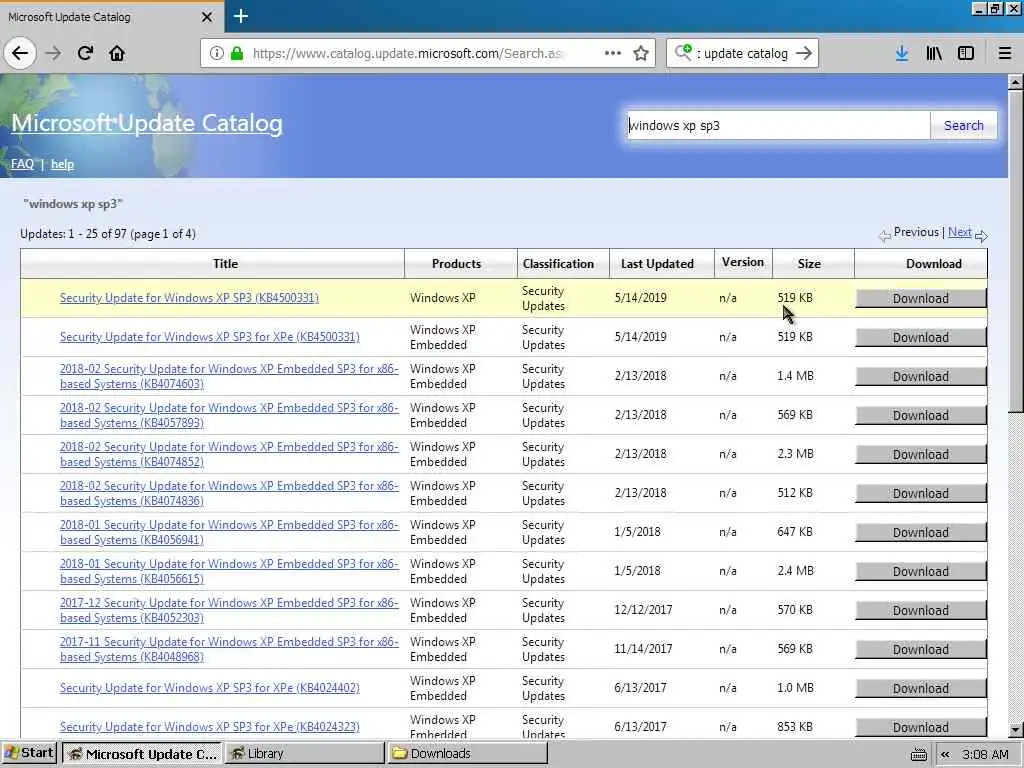This screenshot has width=1024, height=768.
Task: Open the Firefox hamburger menu
Action: pos(1005,53)
